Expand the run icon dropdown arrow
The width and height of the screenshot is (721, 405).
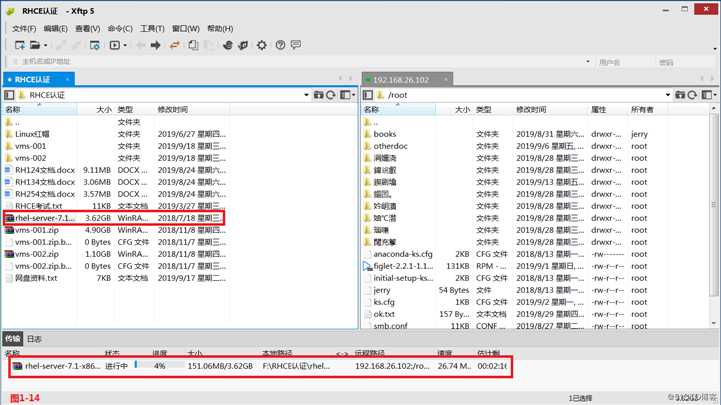[125, 46]
